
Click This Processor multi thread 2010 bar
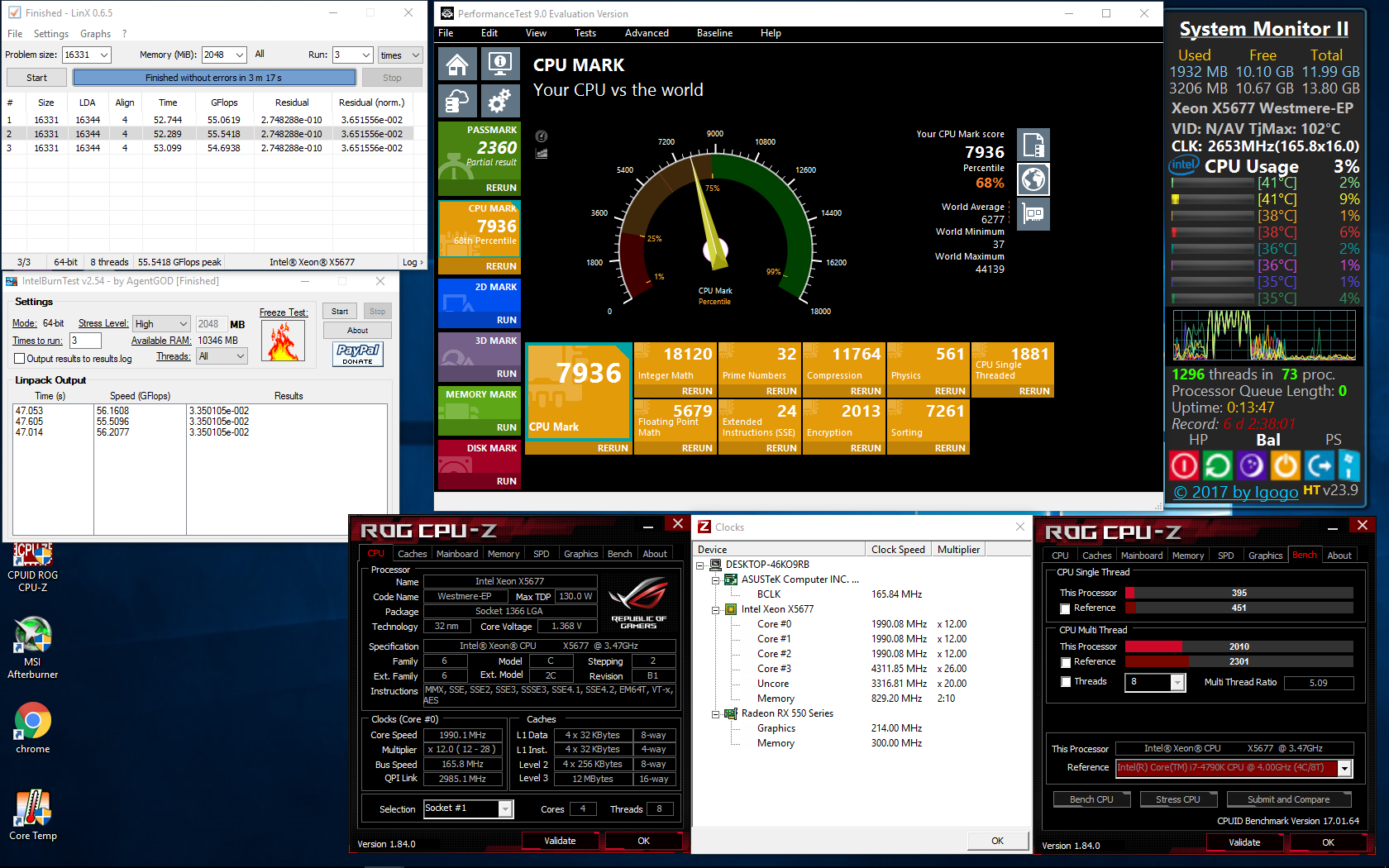pos(1239,646)
